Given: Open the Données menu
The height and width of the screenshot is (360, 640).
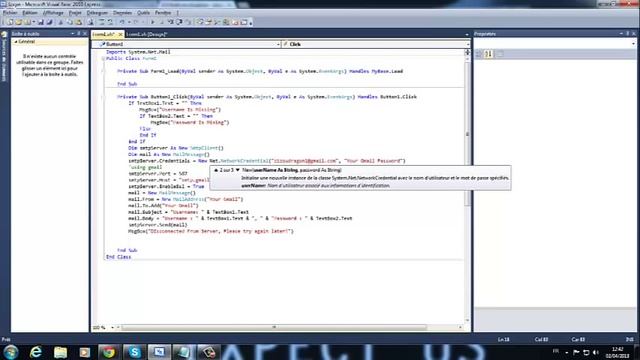Looking at the screenshot, I should [122, 13].
